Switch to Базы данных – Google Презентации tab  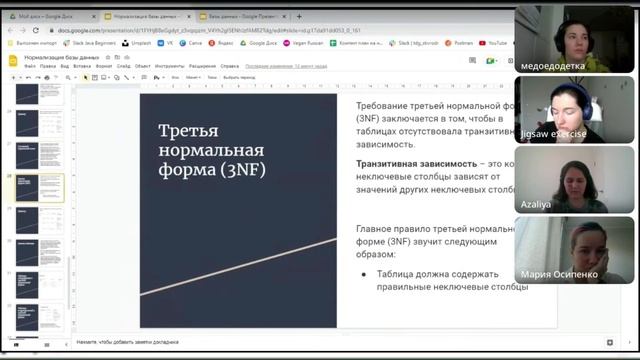[x=242, y=17]
